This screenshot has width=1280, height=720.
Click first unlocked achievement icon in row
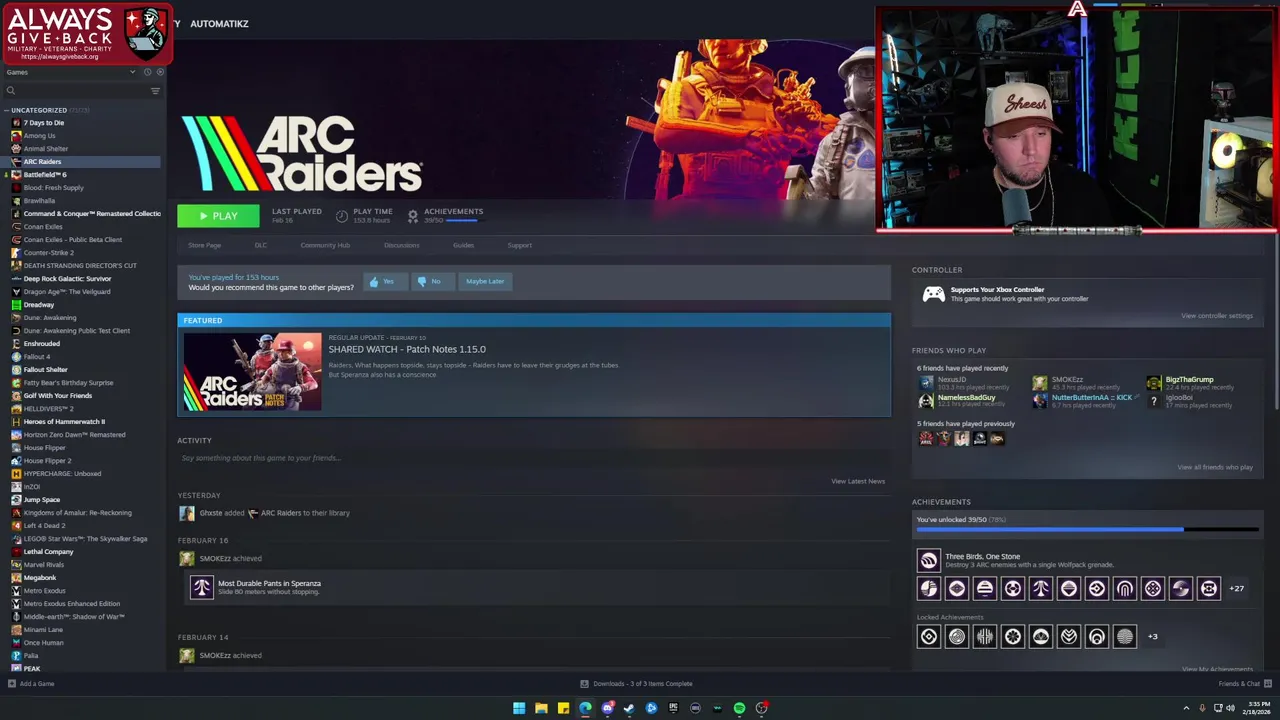929,589
